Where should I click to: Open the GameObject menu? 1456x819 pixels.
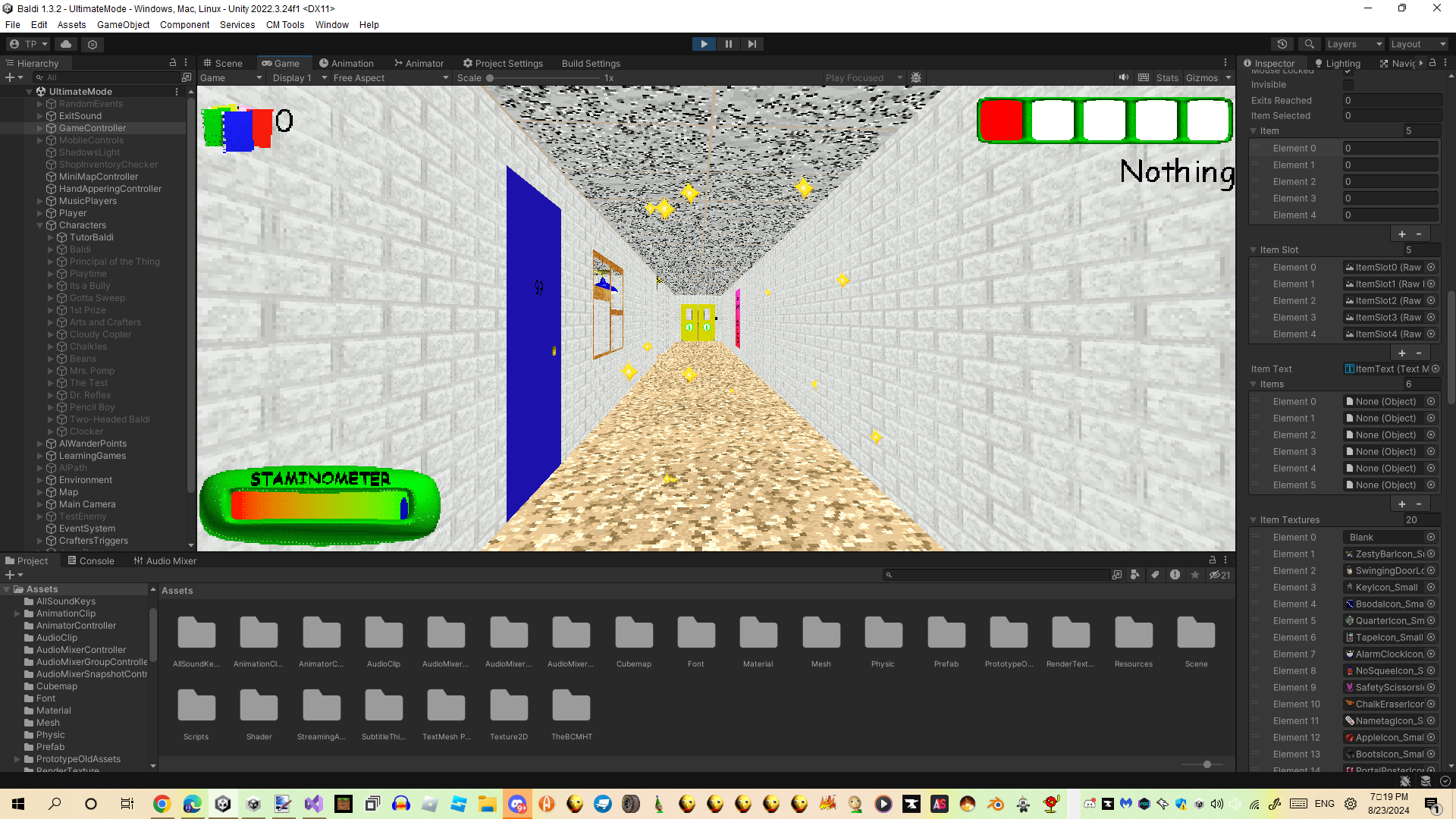(123, 24)
